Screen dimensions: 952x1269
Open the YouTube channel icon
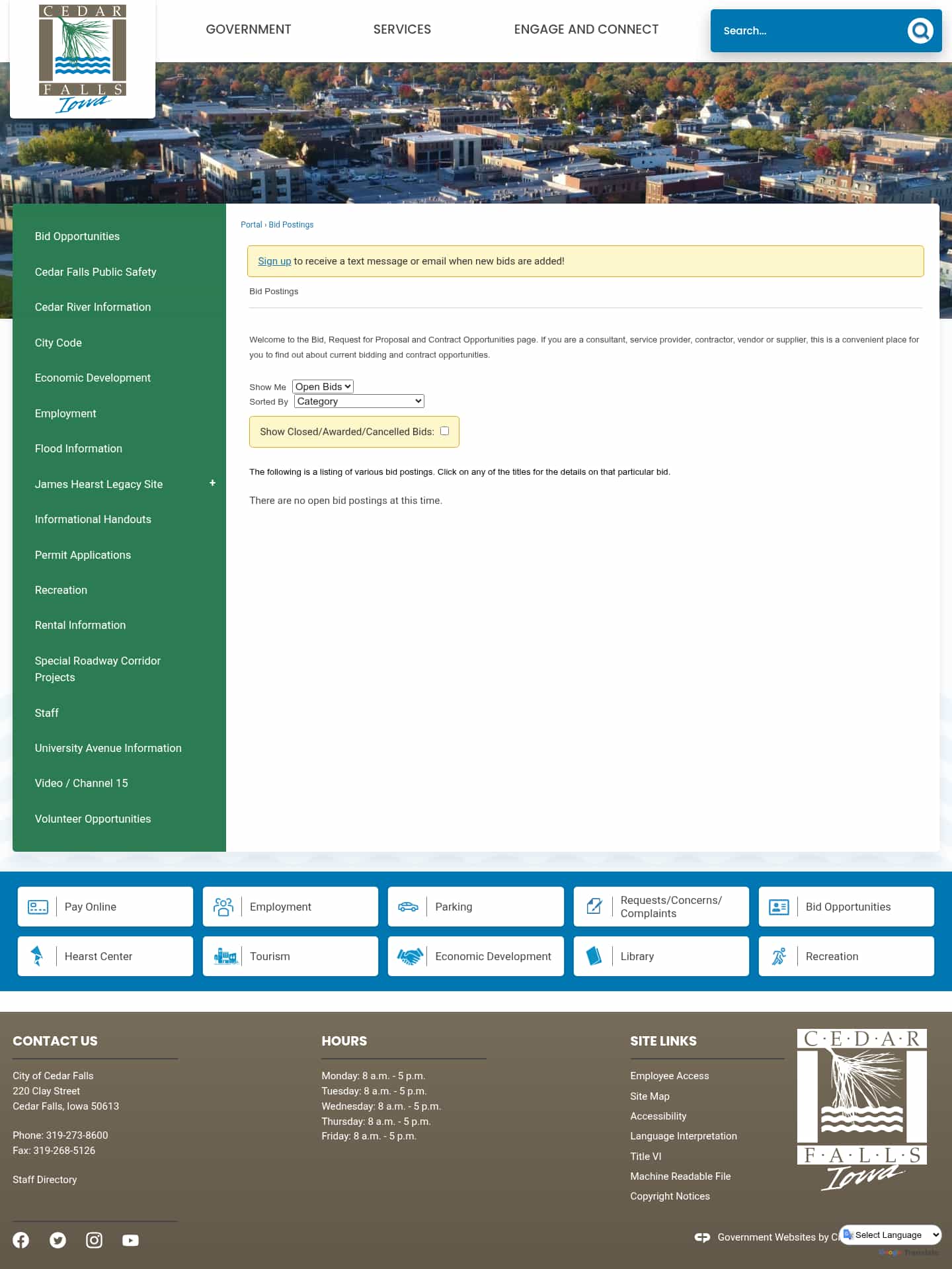pyautogui.click(x=130, y=1240)
